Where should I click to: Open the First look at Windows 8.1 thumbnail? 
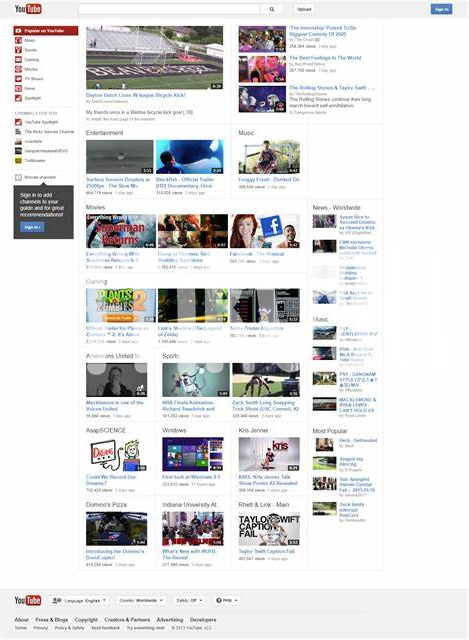(x=193, y=454)
